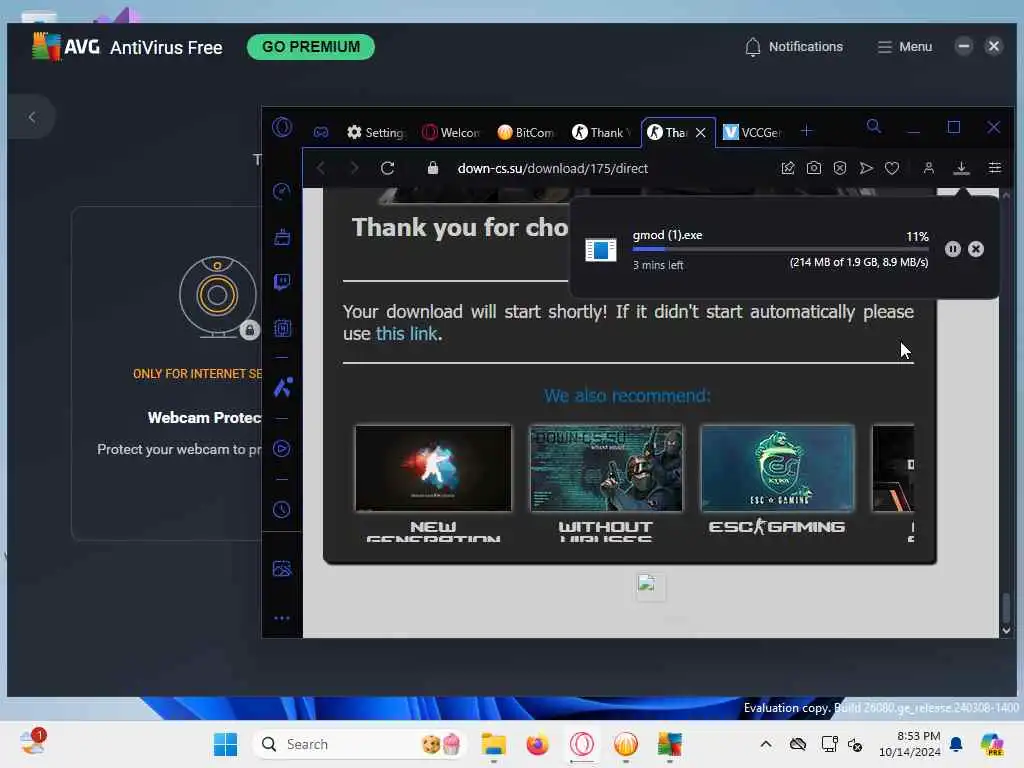This screenshot has height=768, width=1024.
Task: Open the Player icon in sidebar
Action: point(281,449)
